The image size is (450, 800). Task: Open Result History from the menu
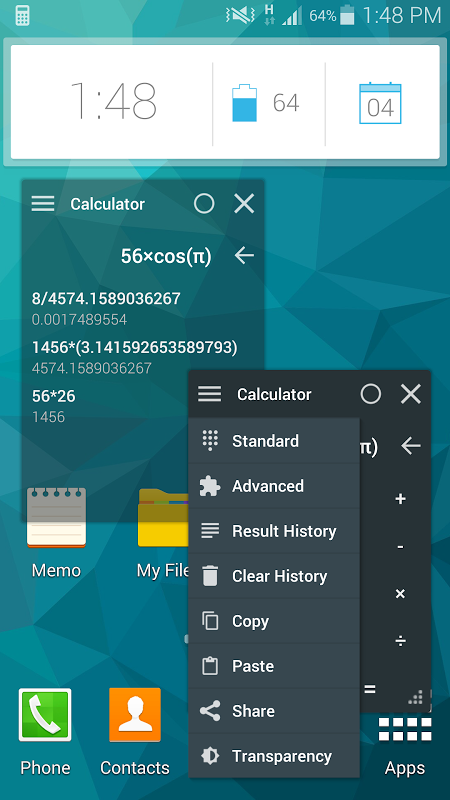[274, 531]
